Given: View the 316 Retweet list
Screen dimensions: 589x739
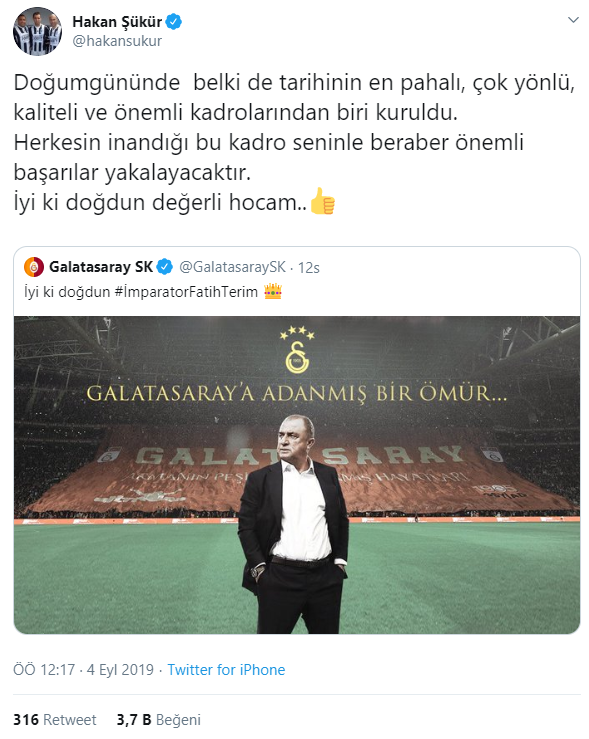Looking at the screenshot, I should pyautogui.click(x=55, y=720).
